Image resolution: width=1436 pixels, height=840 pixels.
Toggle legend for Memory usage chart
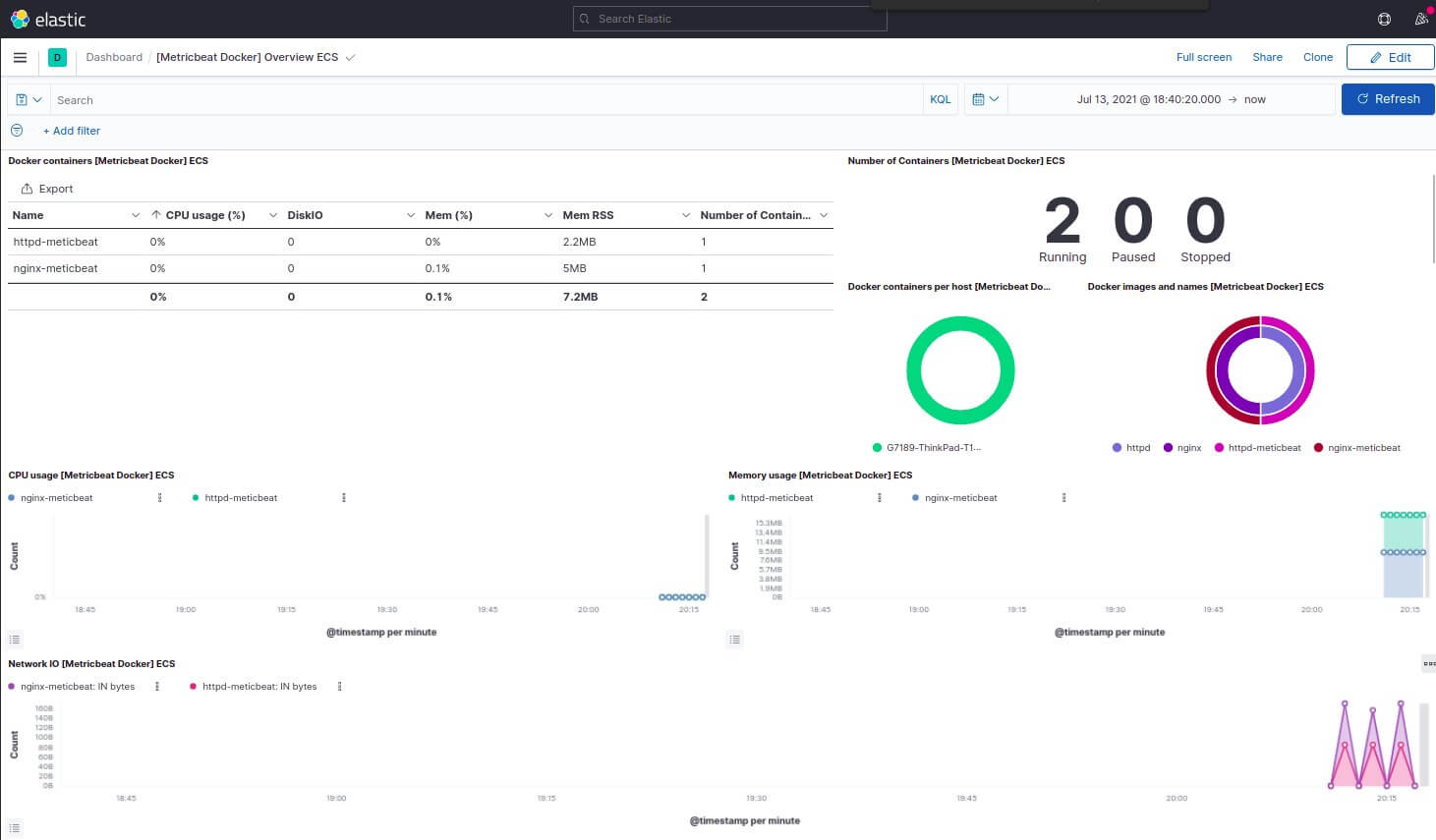(x=735, y=640)
